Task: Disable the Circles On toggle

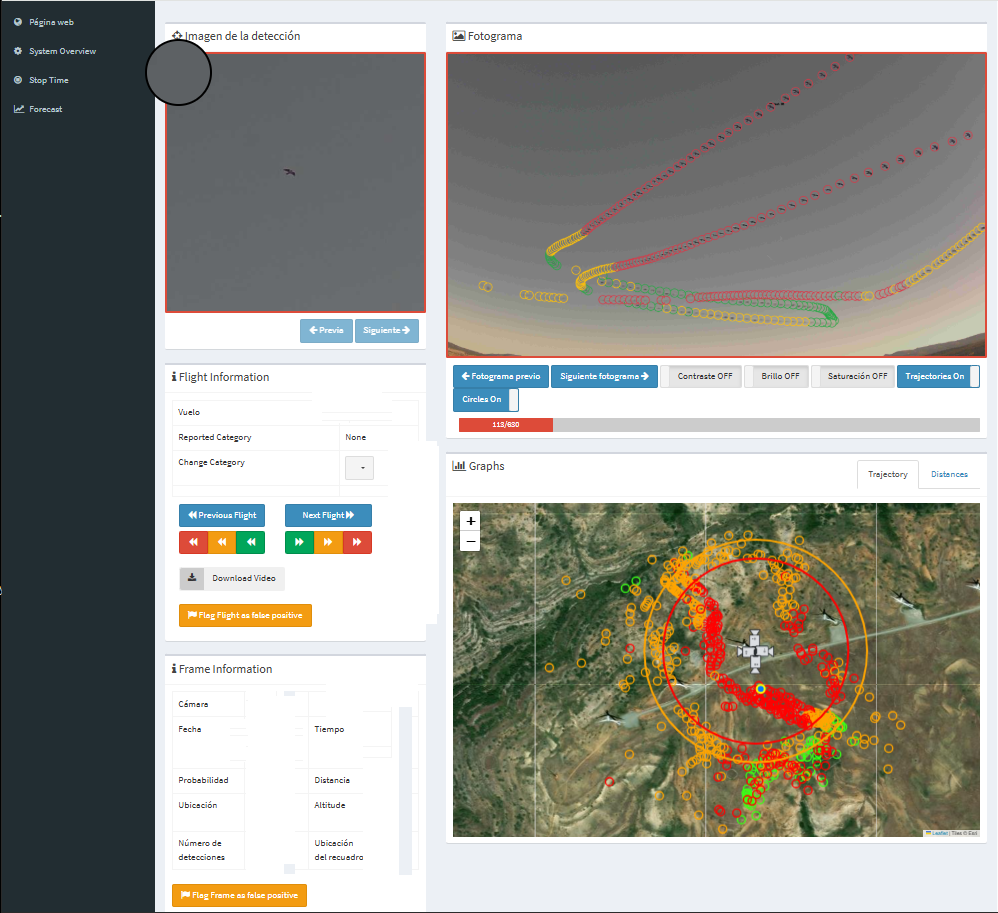Action: point(485,399)
